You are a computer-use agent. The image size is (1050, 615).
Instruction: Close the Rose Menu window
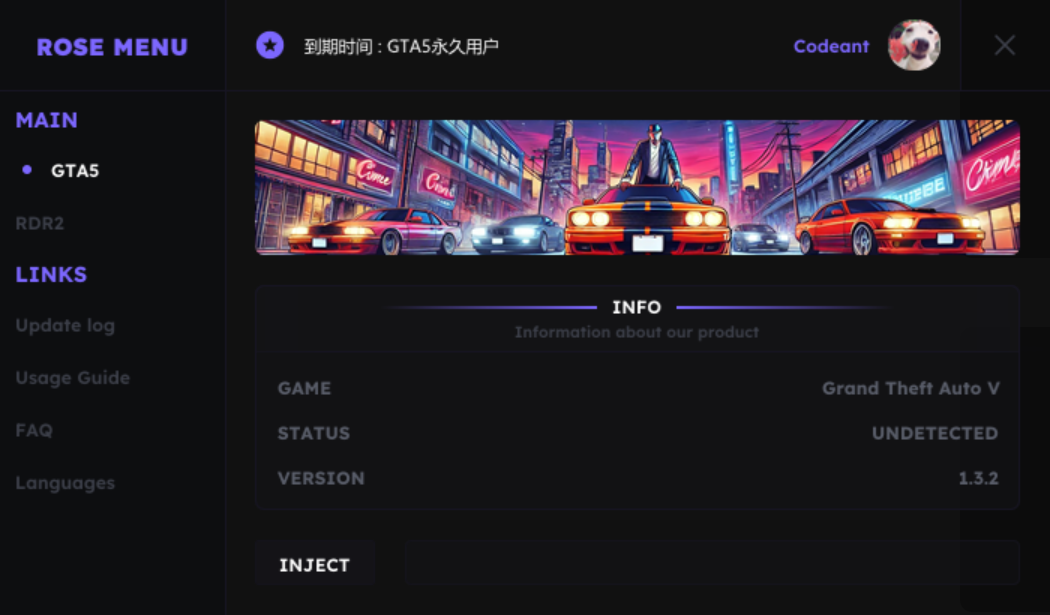(1004, 46)
